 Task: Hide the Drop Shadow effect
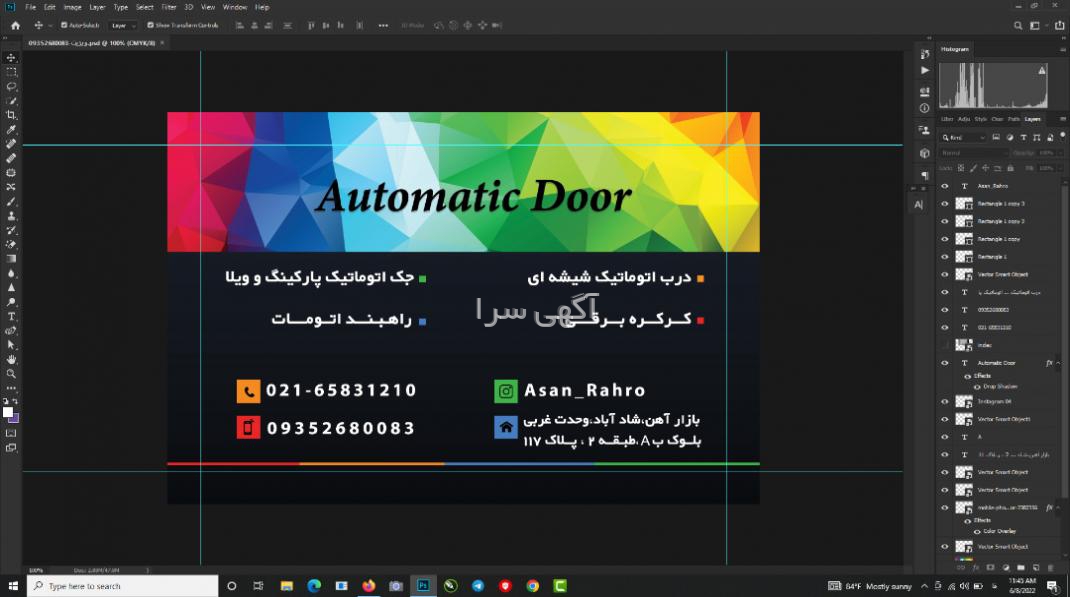point(977,387)
